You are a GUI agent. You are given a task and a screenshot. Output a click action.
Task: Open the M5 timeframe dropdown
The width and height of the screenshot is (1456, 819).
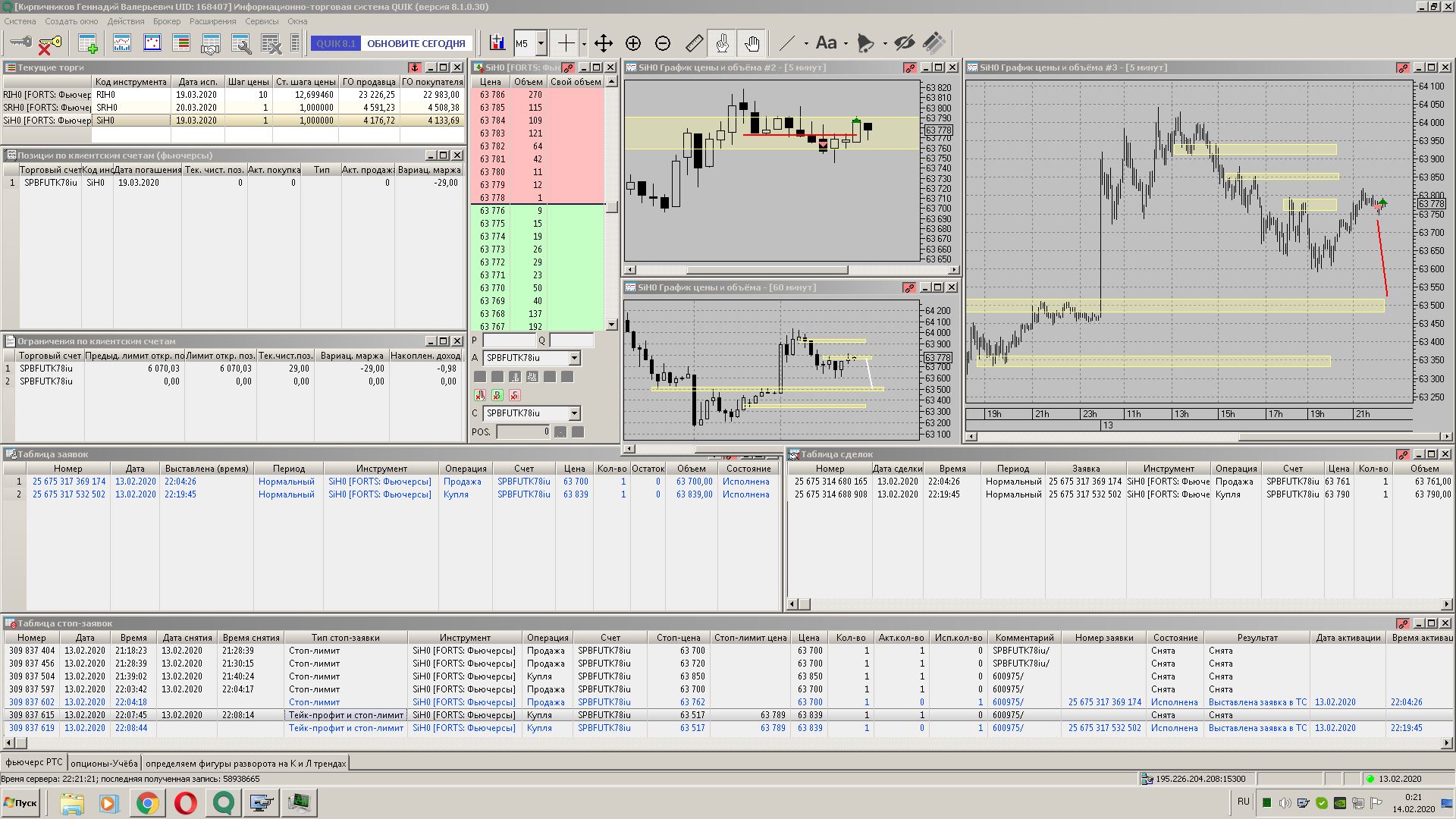pos(541,43)
